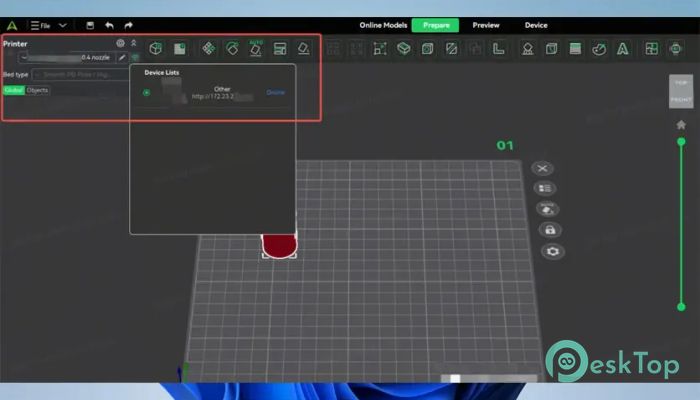Open the Bed type dropdown
Image resolution: width=700 pixels, height=400 pixels.
(82, 75)
